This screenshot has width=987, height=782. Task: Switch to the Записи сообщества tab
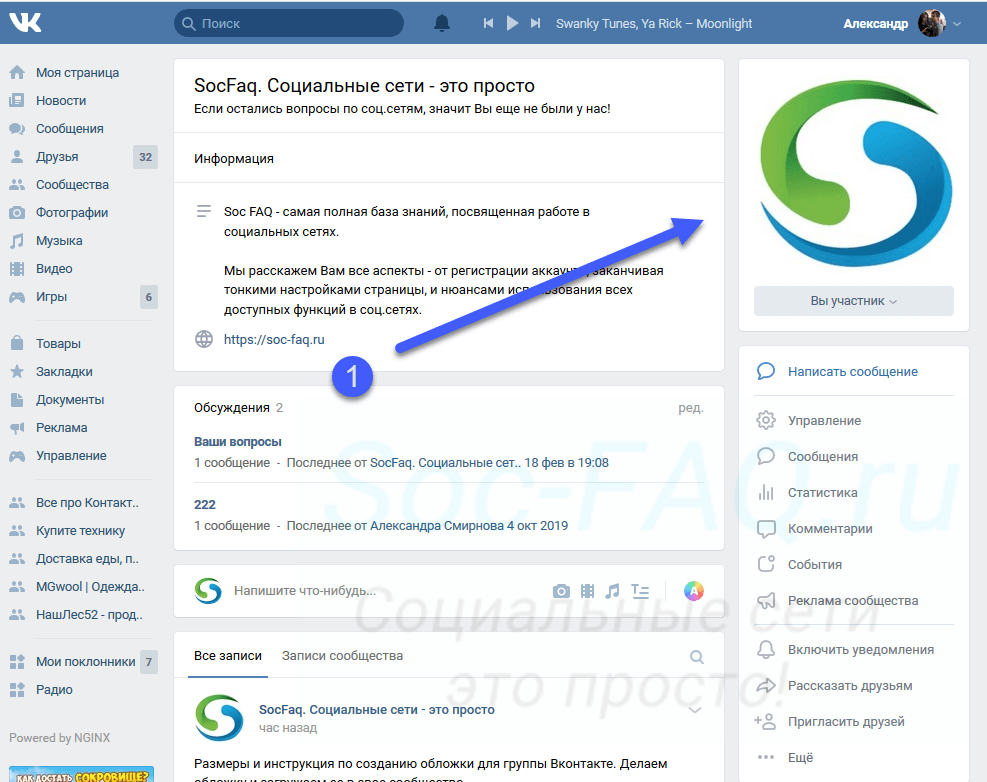coord(342,656)
